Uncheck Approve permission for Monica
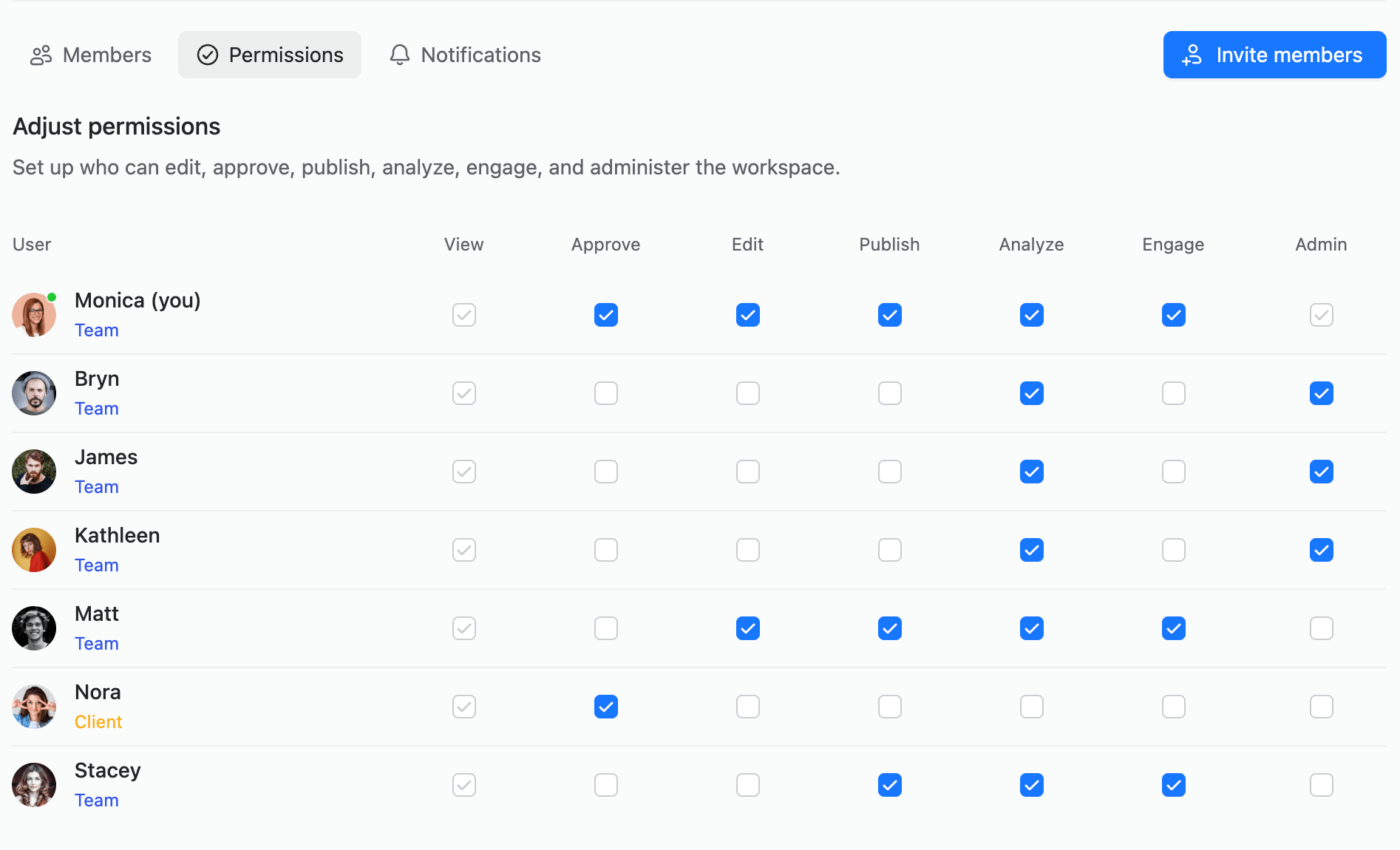This screenshot has width=1400, height=850. (606, 315)
